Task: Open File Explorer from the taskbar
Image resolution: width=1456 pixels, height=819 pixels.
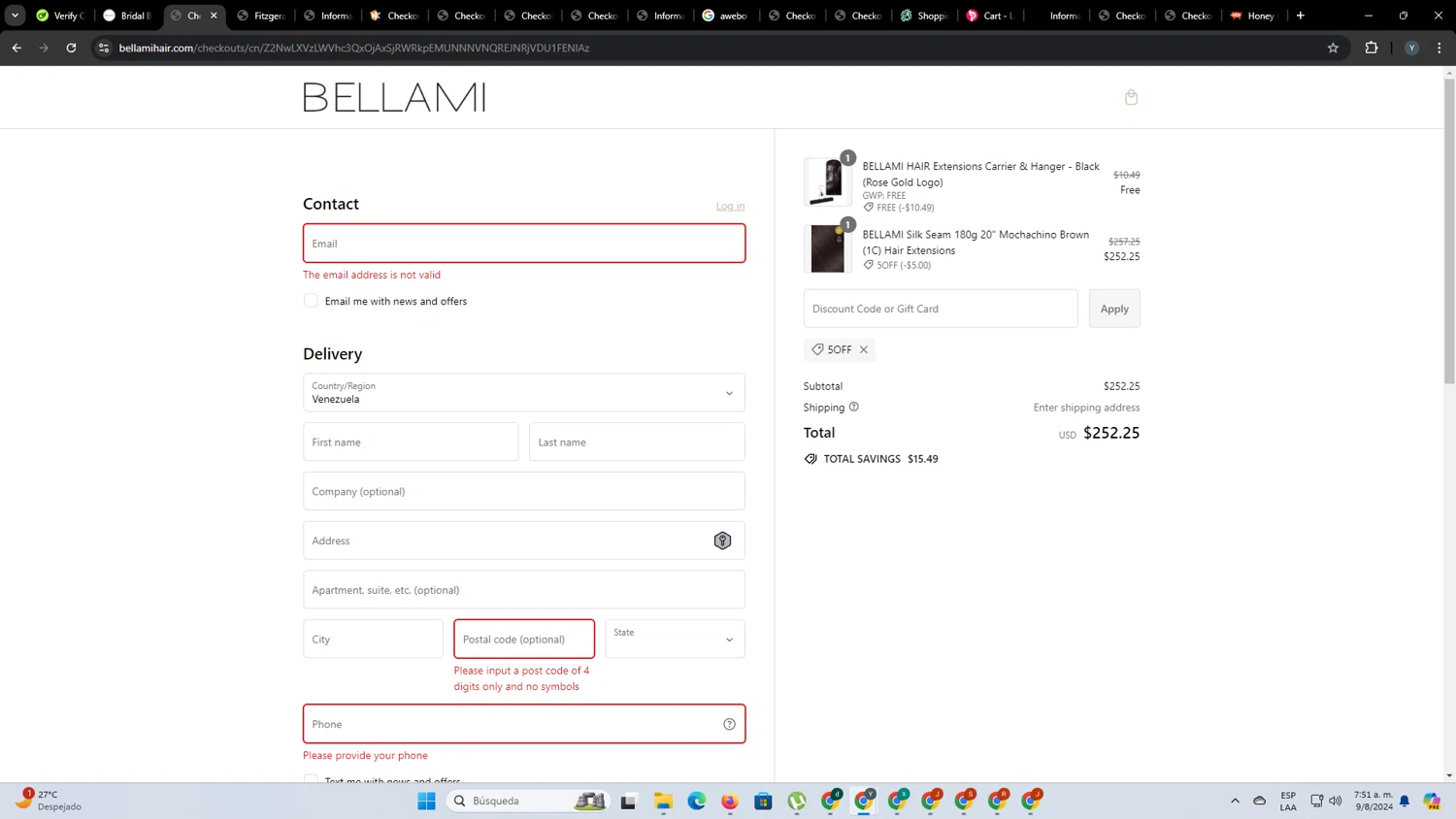Action: 663,801
